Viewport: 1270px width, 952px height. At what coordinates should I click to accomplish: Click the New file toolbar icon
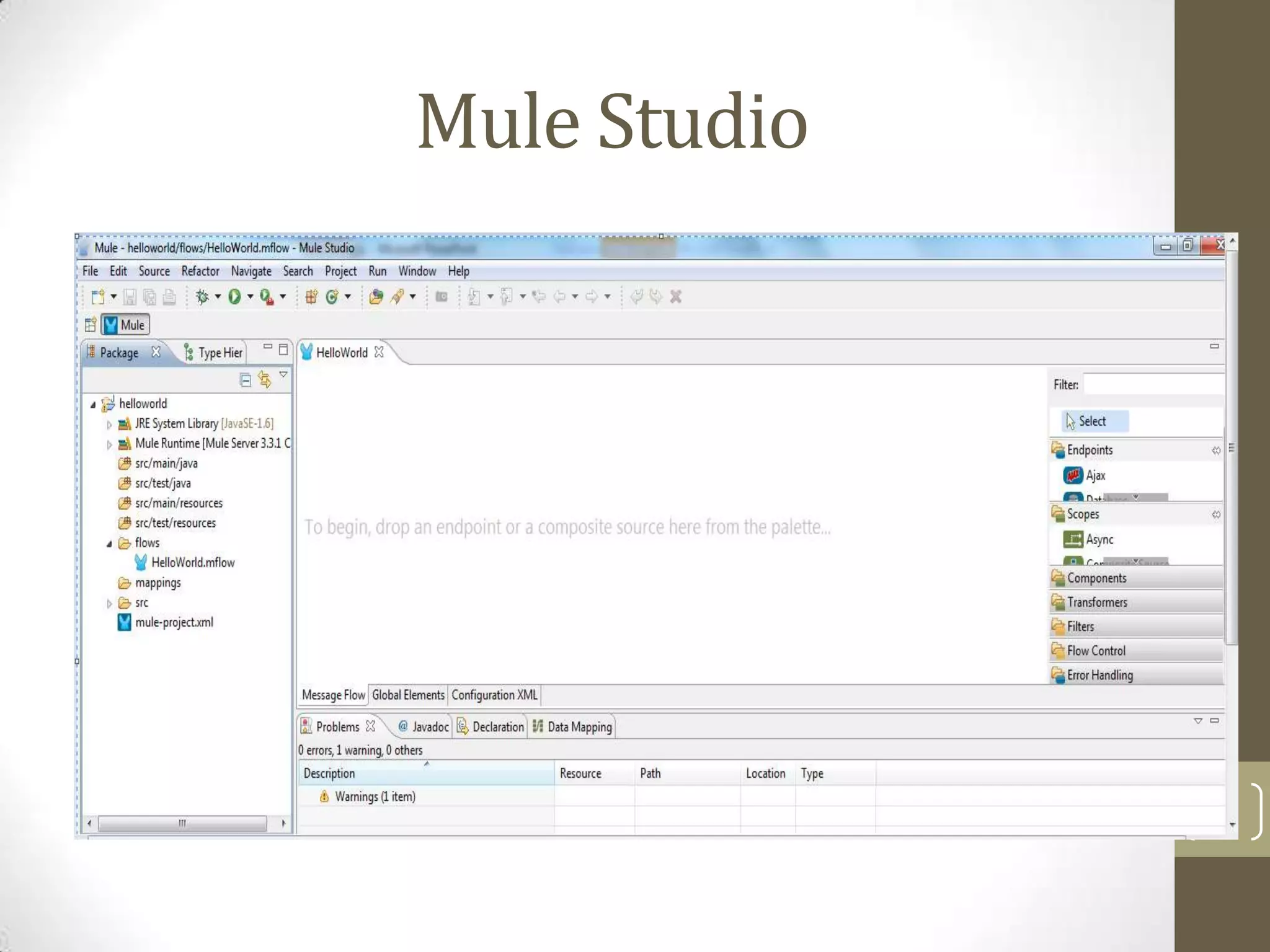pos(98,297)
